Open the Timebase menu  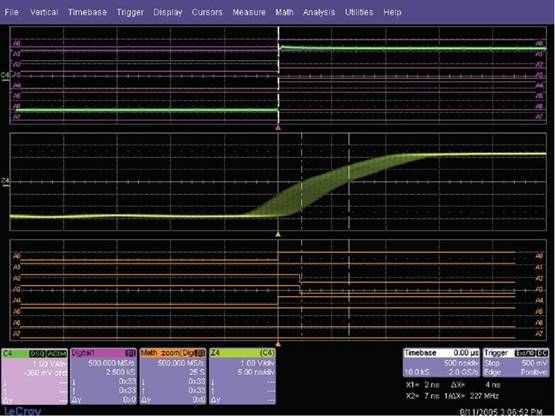[x=87, y=12]
